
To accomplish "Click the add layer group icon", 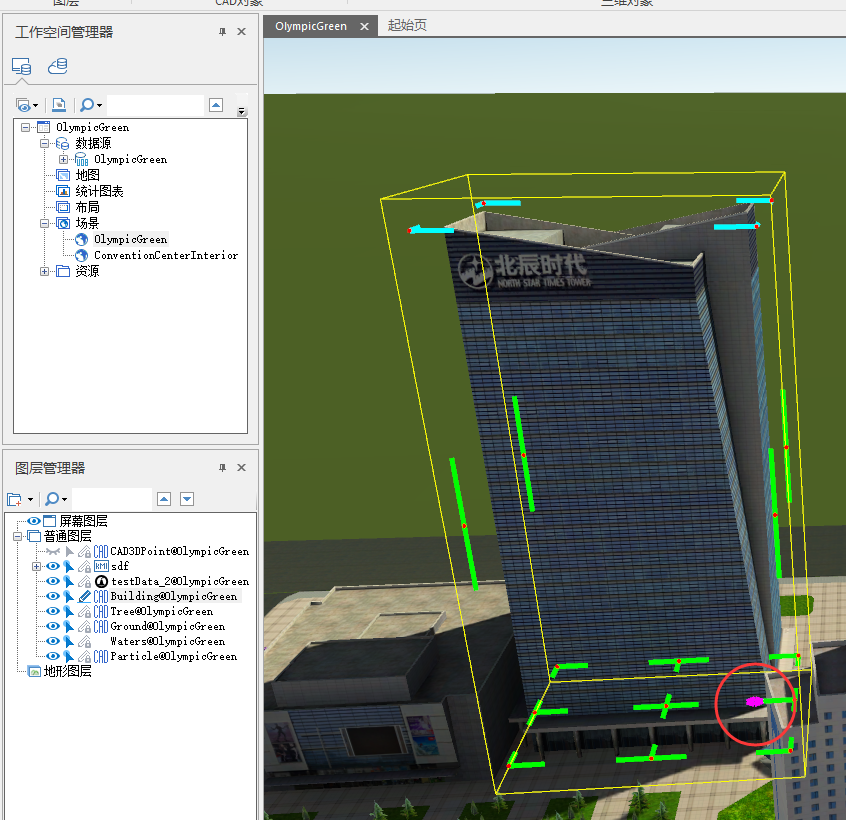I will 15,500.
